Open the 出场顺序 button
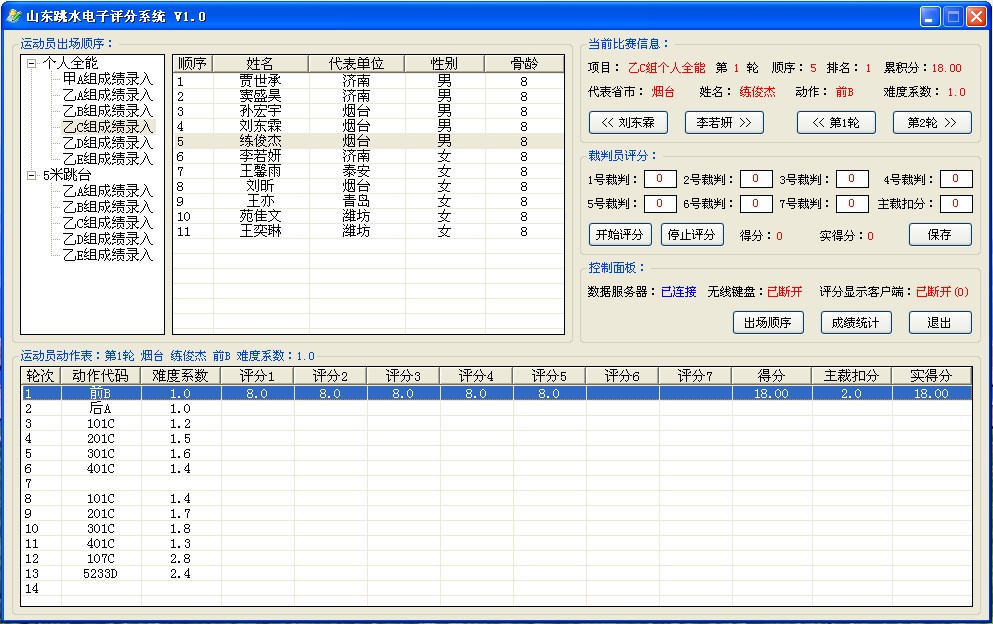This screenshot has height=624, width=993. tap(768, 322)
